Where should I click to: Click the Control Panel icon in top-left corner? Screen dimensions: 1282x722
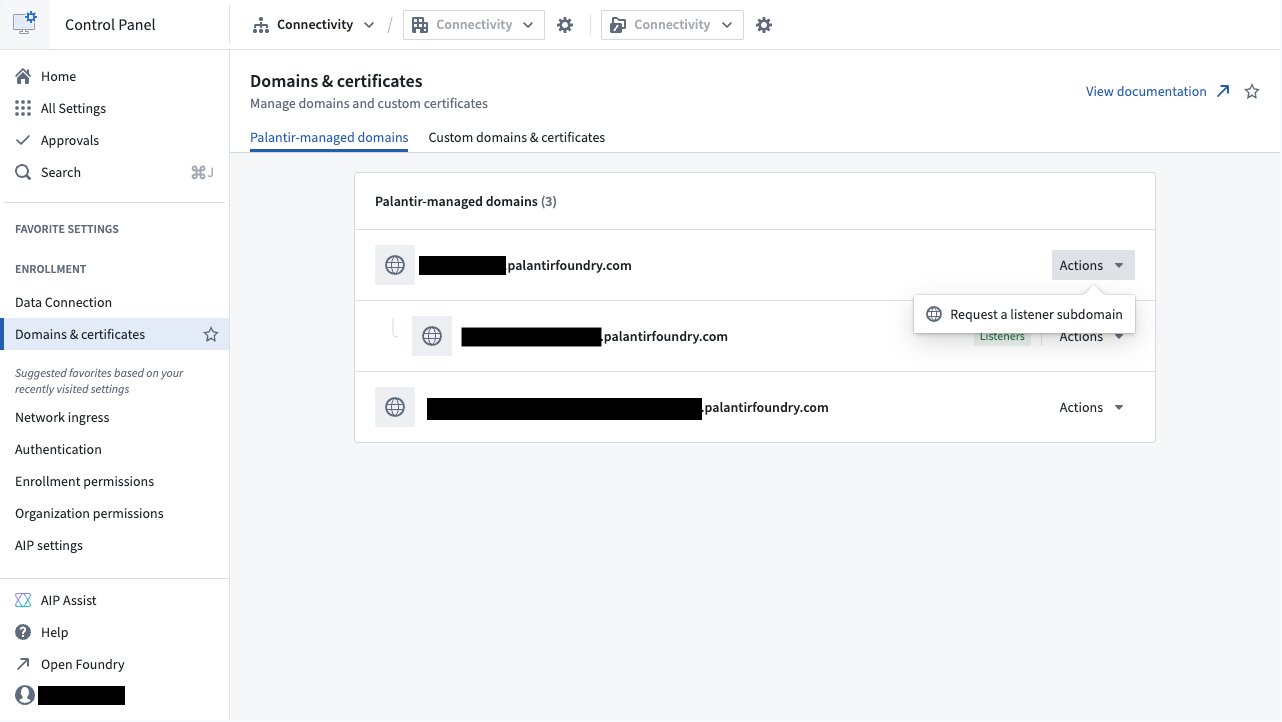click(25, 23)
